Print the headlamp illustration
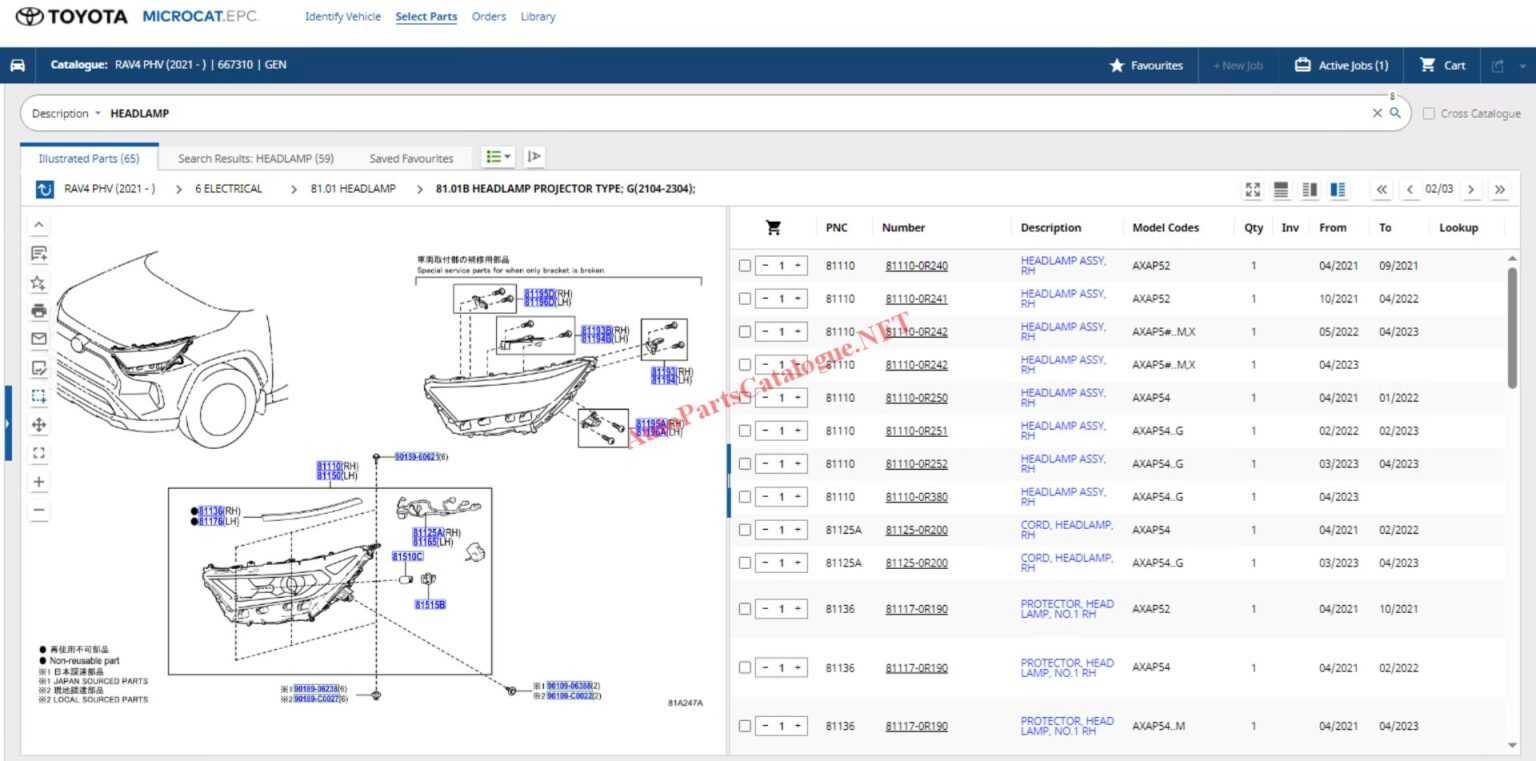 (x=38, y=311)
